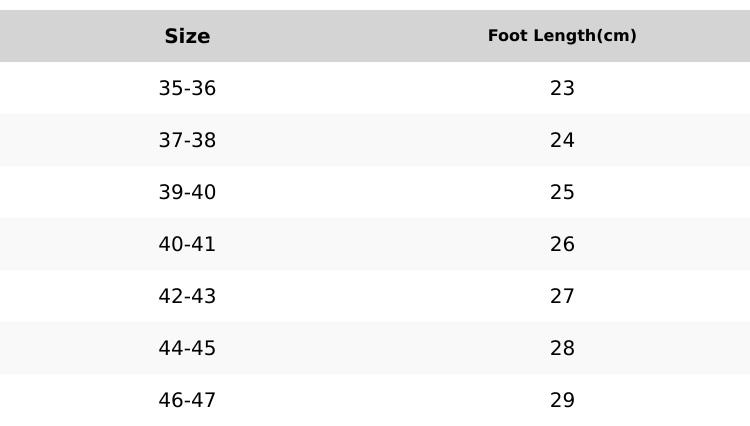Click foot length value 29
Image resolution: width=750 pixels, height=426 pixels.
click(x=562, y=400)
